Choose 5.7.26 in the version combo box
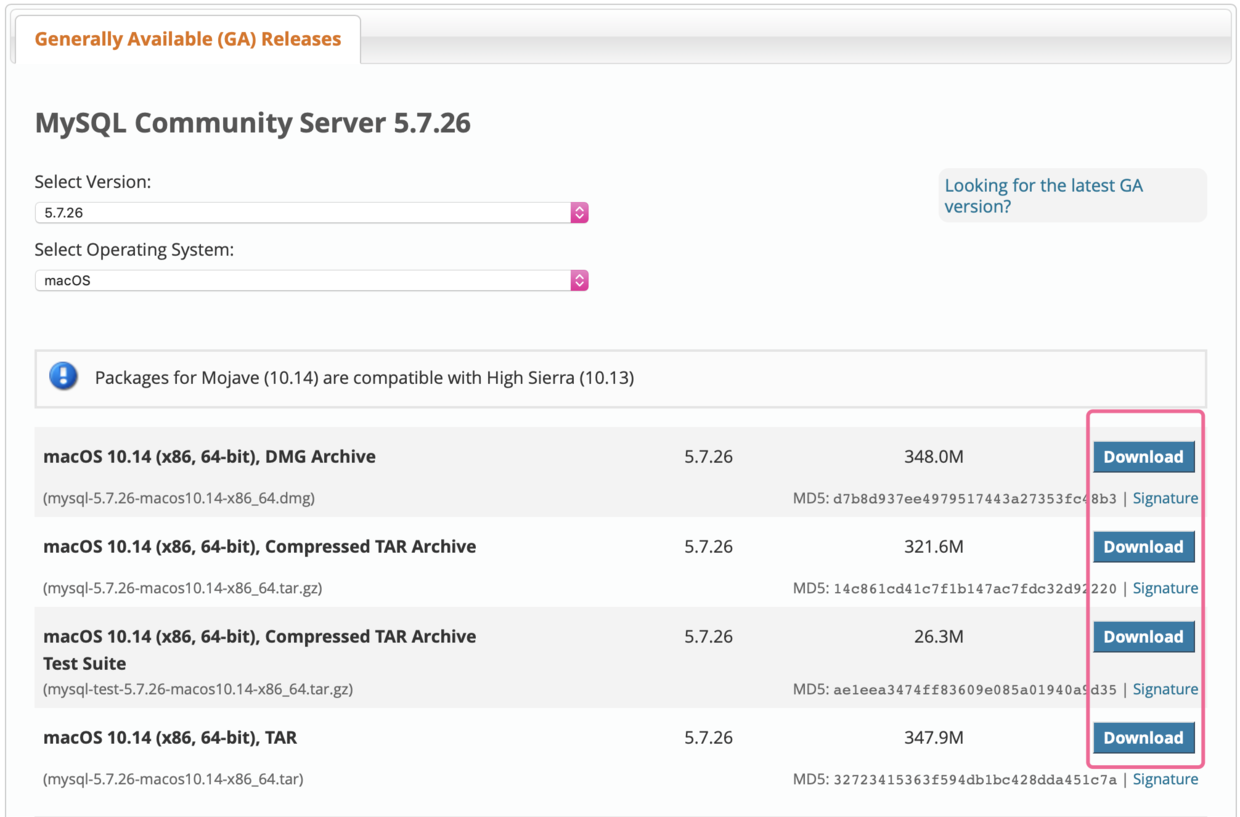 310,212
